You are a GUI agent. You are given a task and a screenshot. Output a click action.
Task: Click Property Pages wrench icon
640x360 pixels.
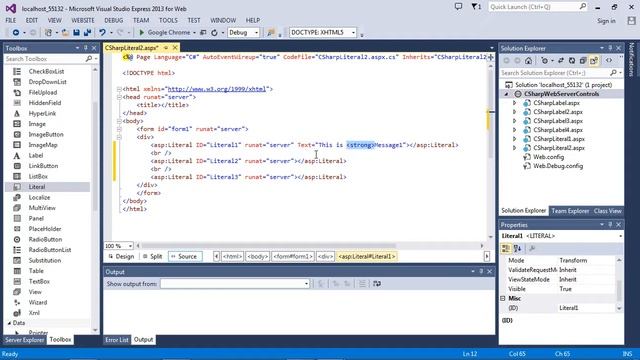[x=532, y=248]
